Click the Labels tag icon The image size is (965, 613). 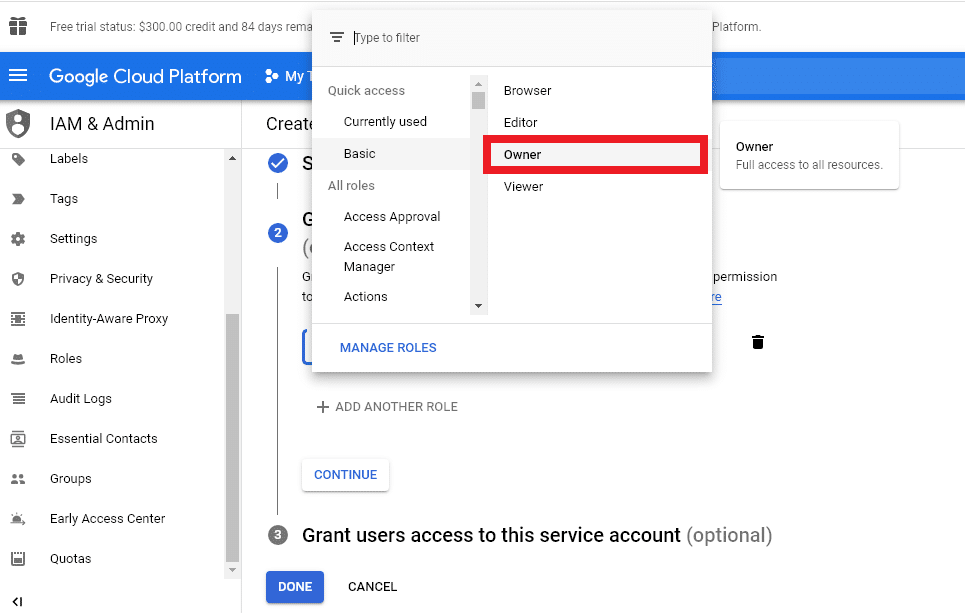pos(18,159)
